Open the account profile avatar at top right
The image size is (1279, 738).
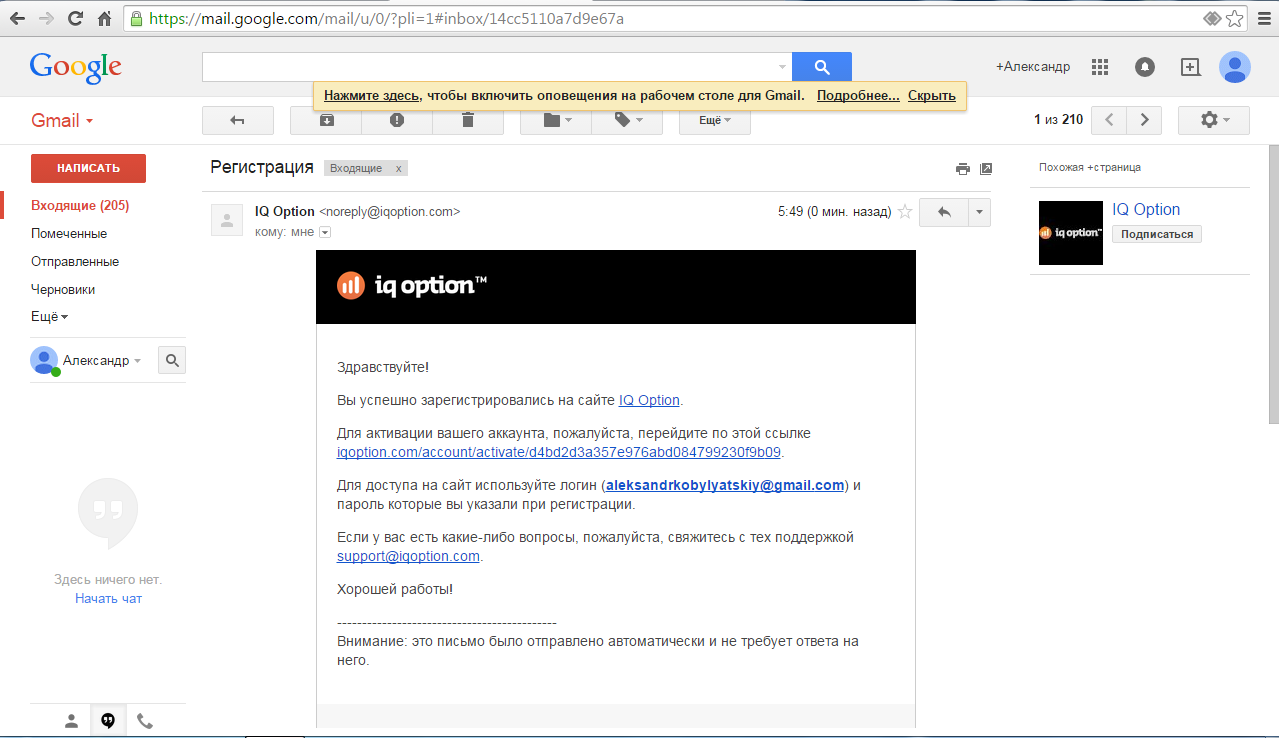click(x=1235, y=67)
